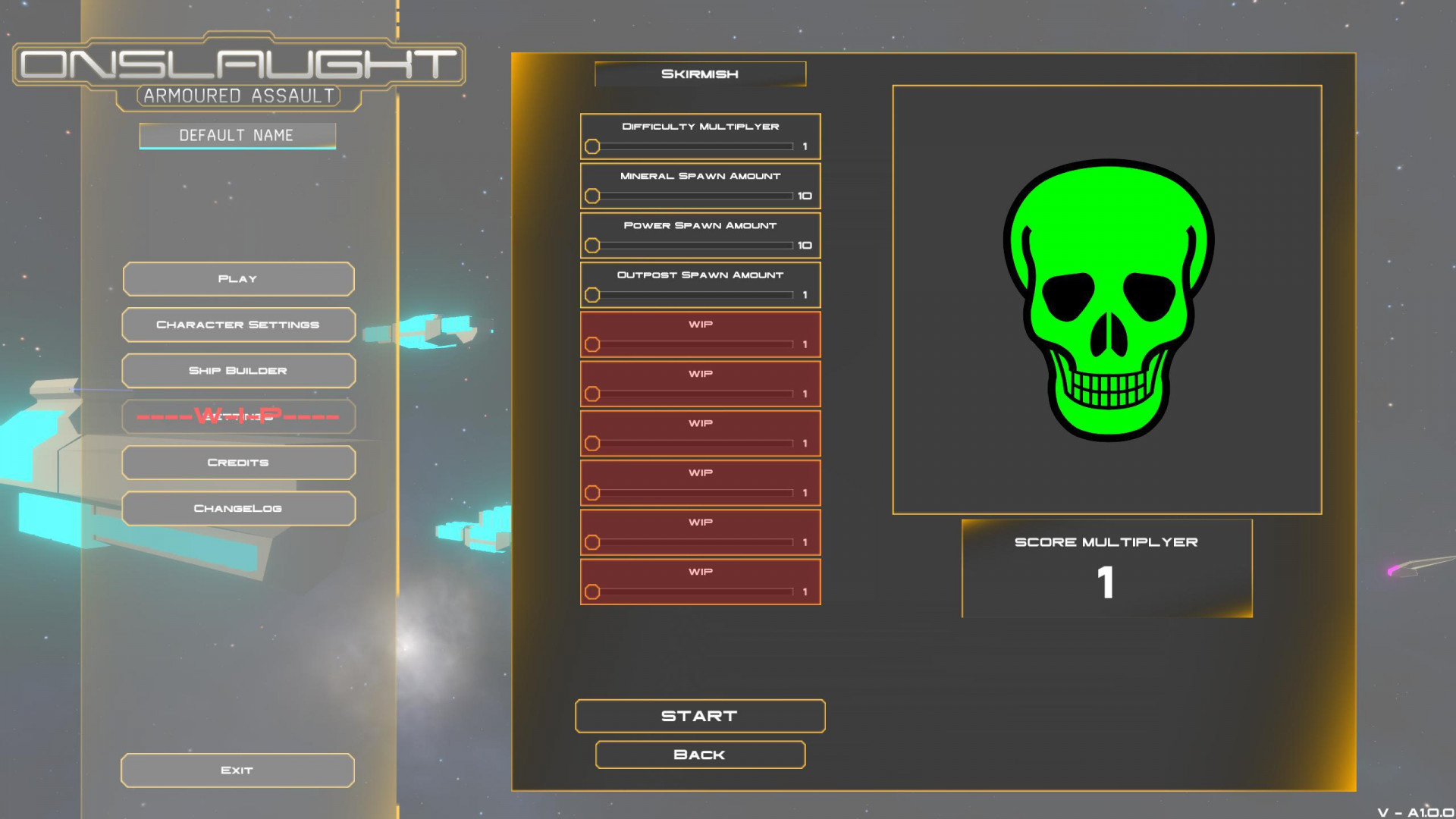
Task: Adjust the Difficulty Multiplyer slider handle
Action: [592, 146]
